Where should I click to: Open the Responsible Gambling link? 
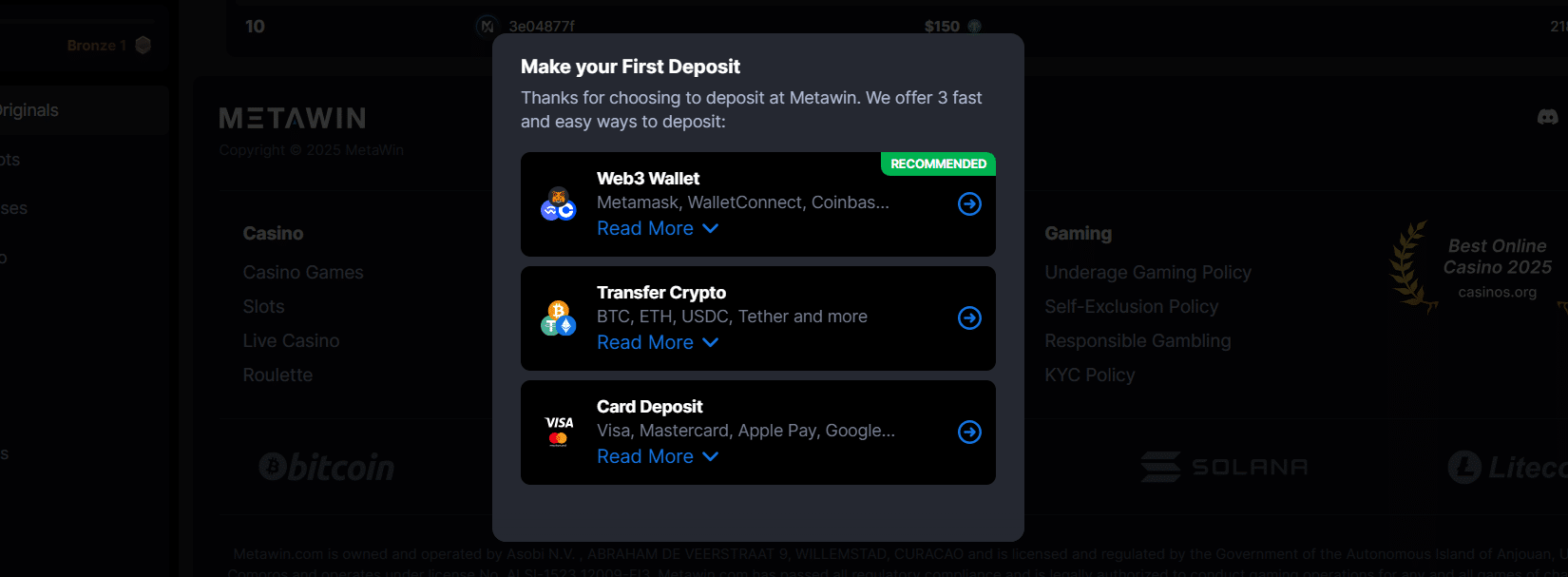pyautogui.click(x=1138, y=341)
